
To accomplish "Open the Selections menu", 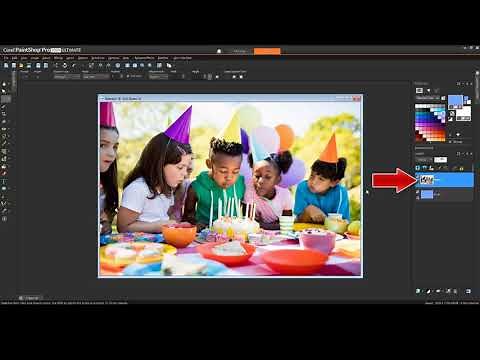I will (x=98, y=58).
